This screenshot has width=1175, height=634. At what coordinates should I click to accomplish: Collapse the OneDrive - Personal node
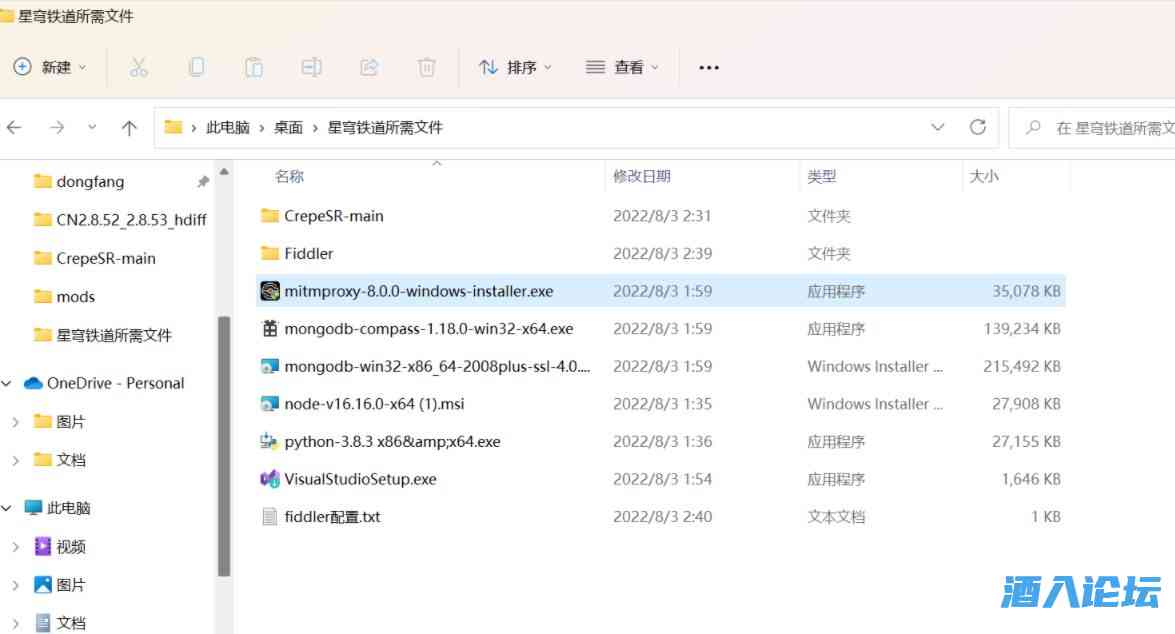tap(7, 383)
